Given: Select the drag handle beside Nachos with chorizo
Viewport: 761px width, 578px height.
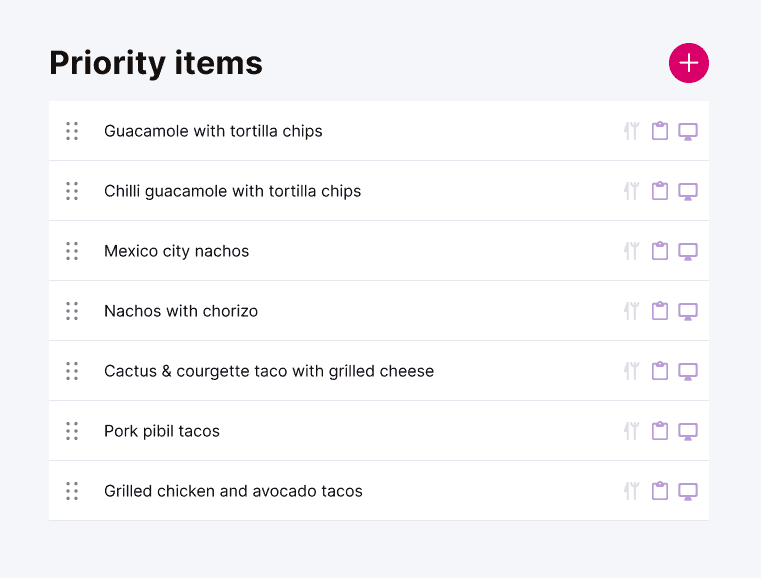Looking at the screenshot, I should tap(72, 311).
